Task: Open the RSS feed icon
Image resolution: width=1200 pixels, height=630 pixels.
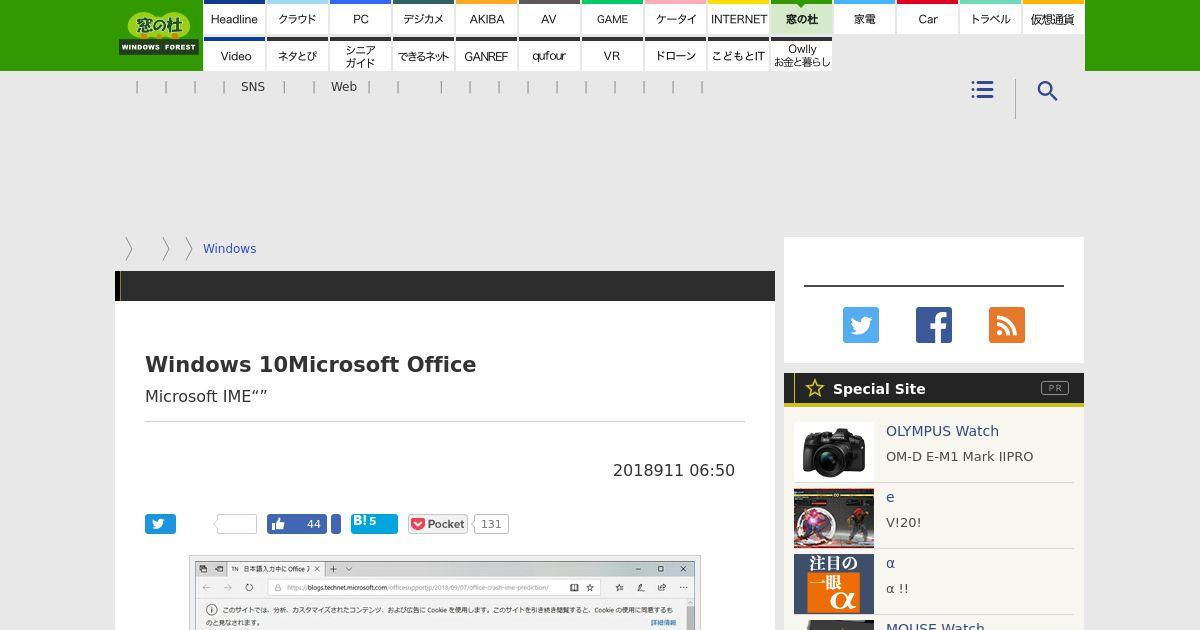Action: [1007, 325]
